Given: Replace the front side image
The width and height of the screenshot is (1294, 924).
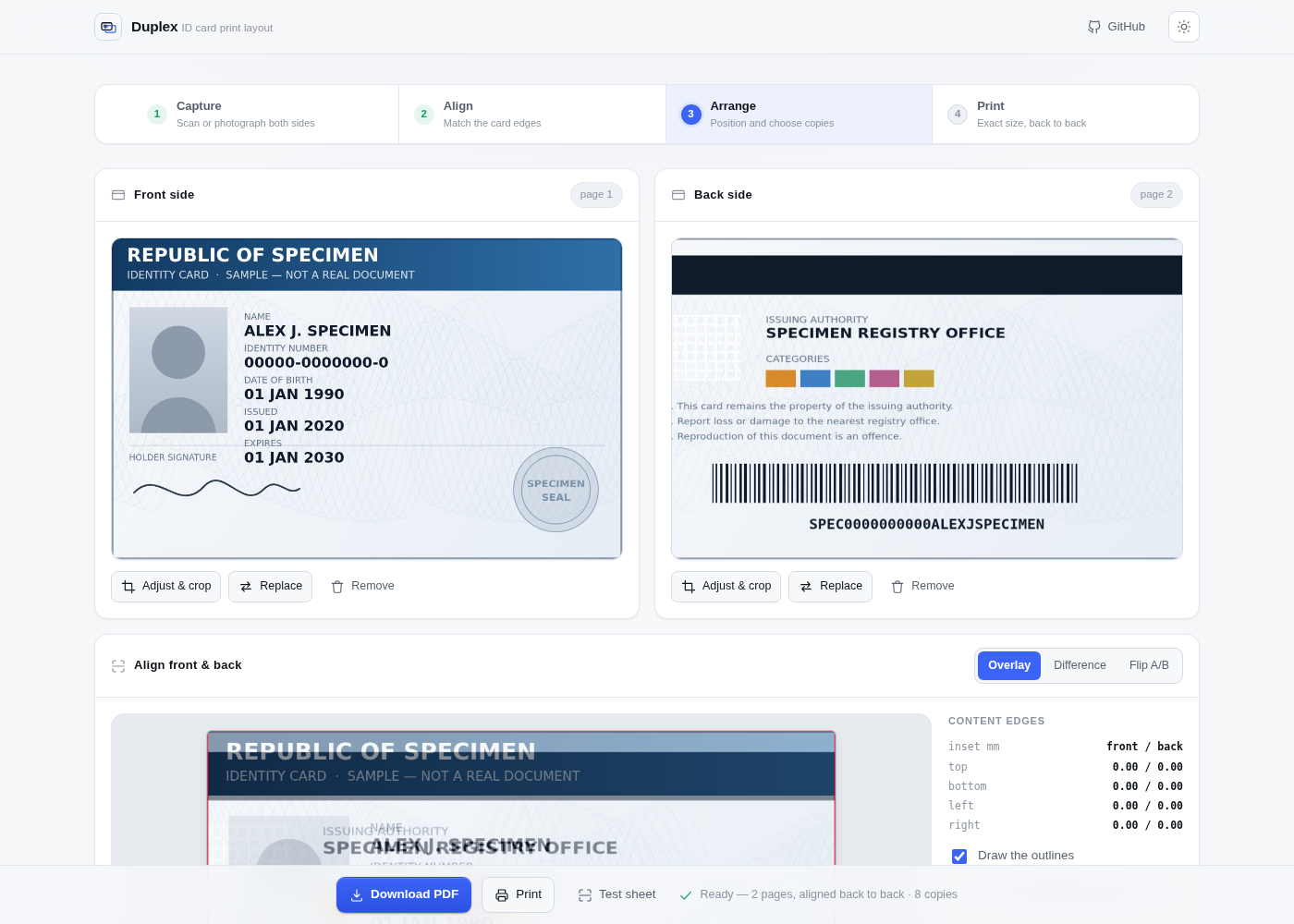Looking at the screenshot, I should coord(271,587).
